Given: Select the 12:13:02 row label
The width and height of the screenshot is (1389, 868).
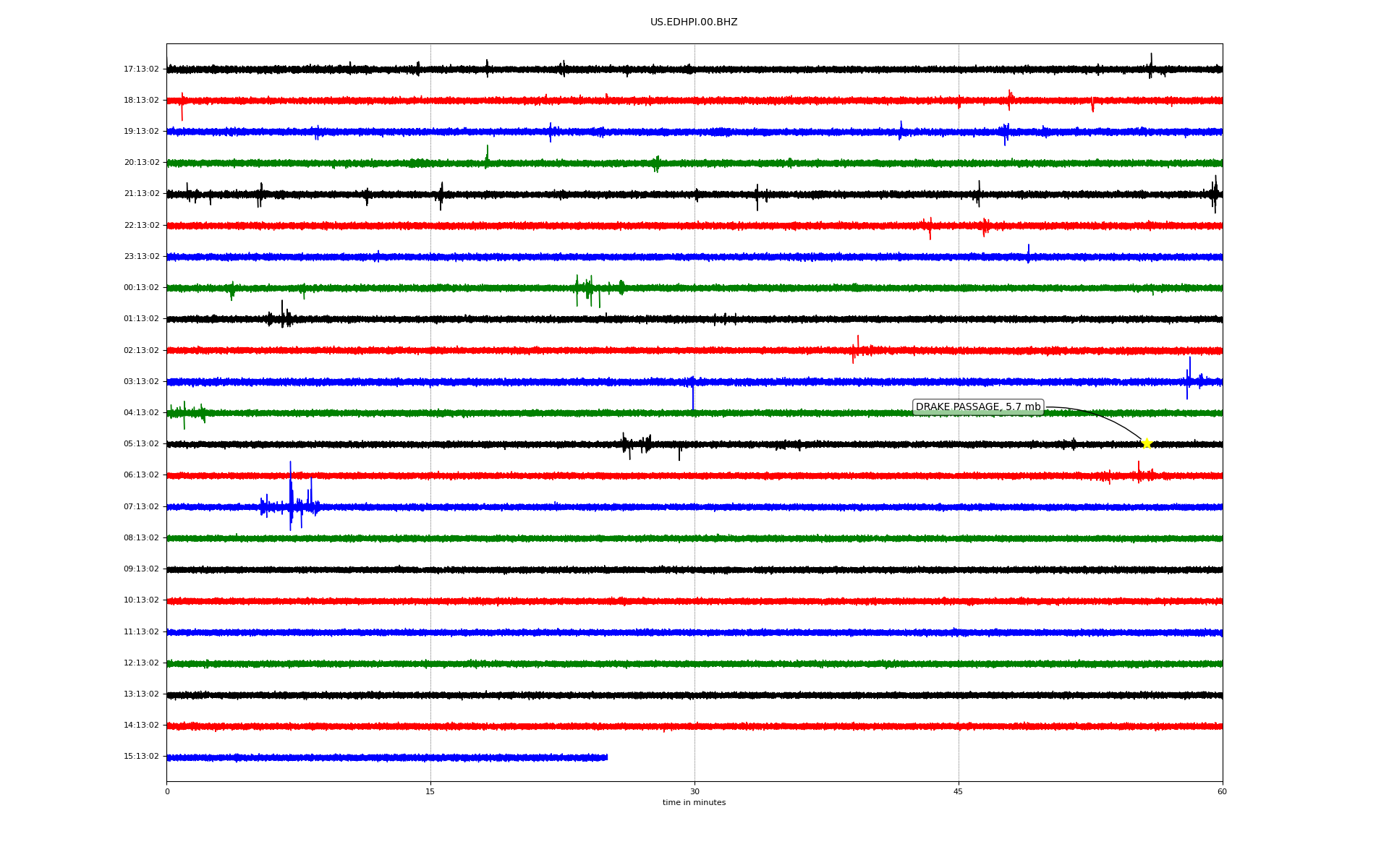Looking at the screenshot, I should pyautogui.click(x=141, y=663).
